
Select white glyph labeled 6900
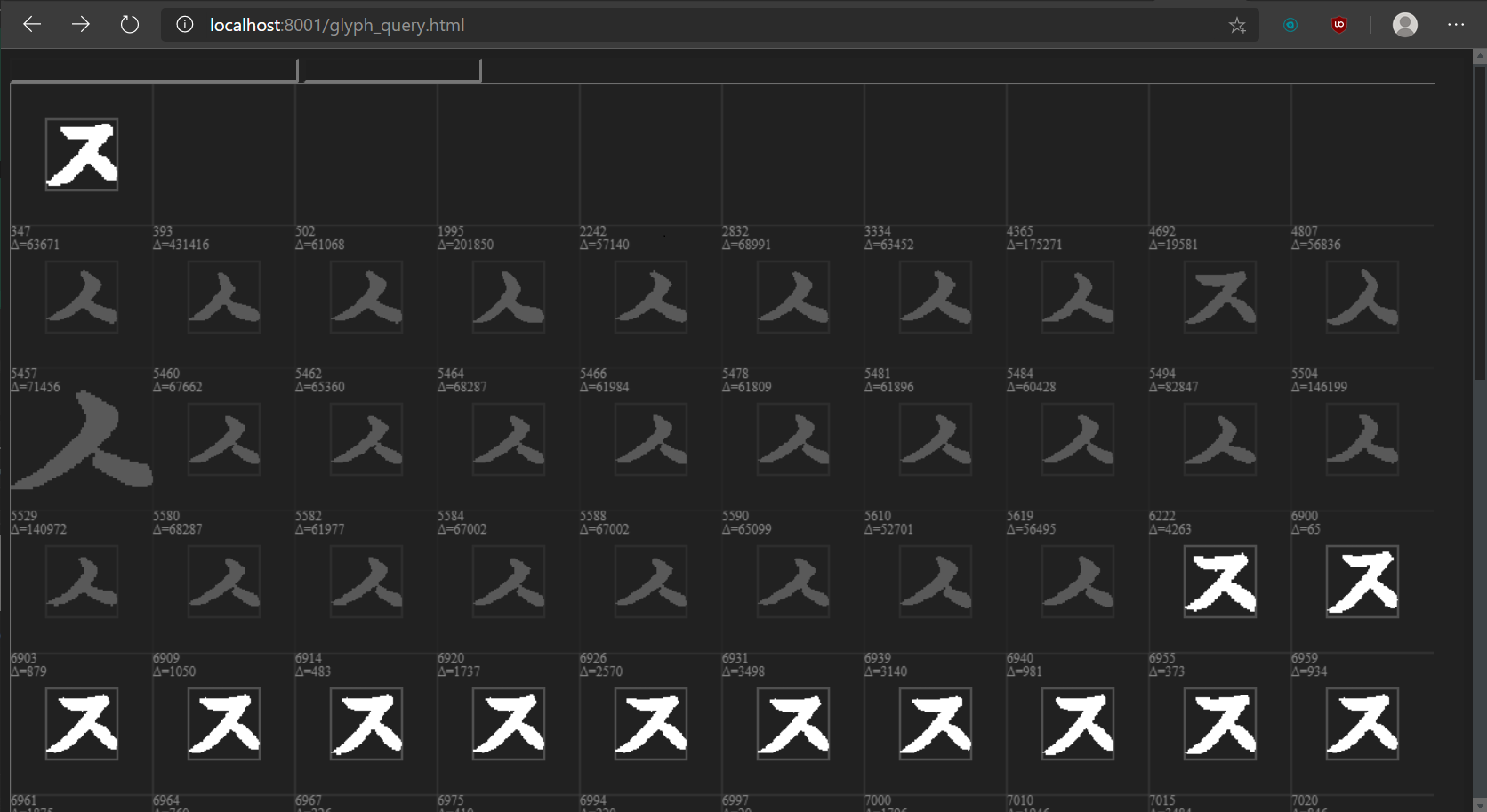coord(1362,582)
